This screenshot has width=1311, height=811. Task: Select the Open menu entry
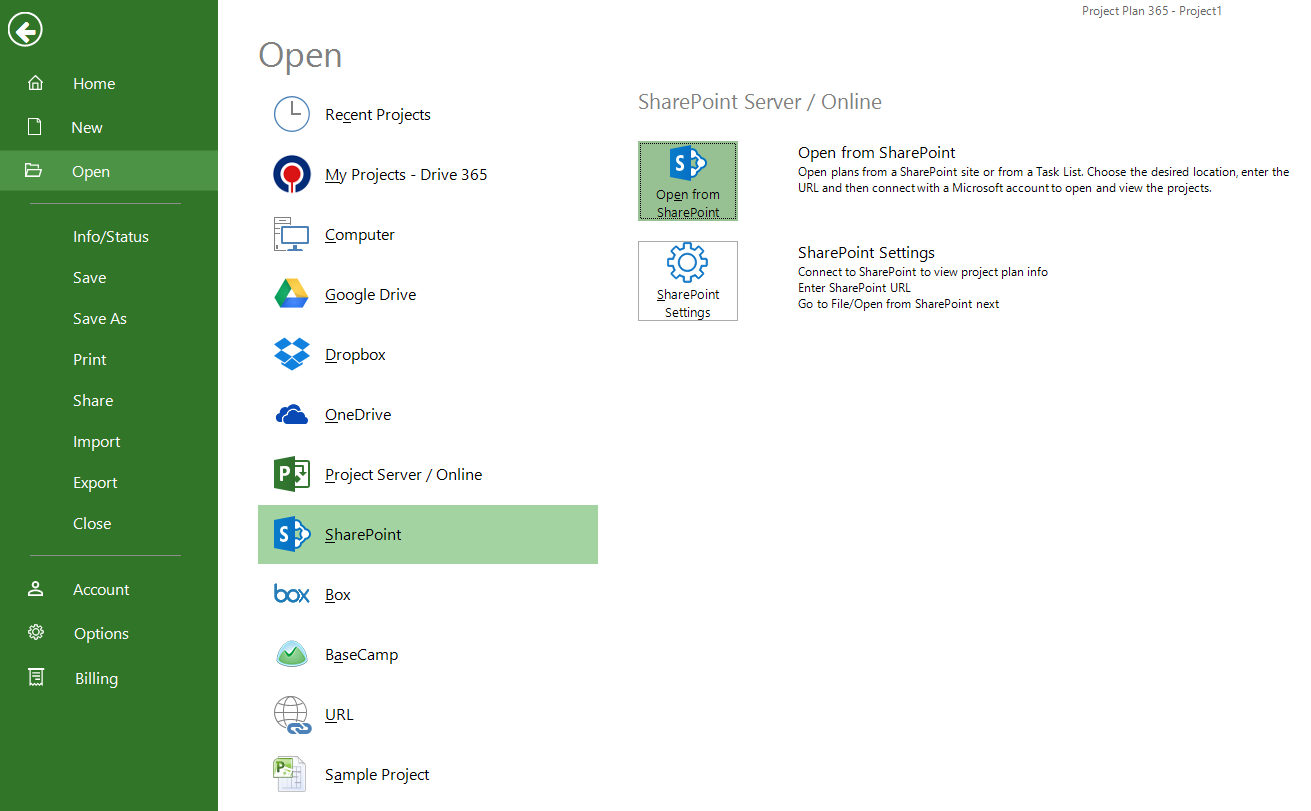pos(109,171)
